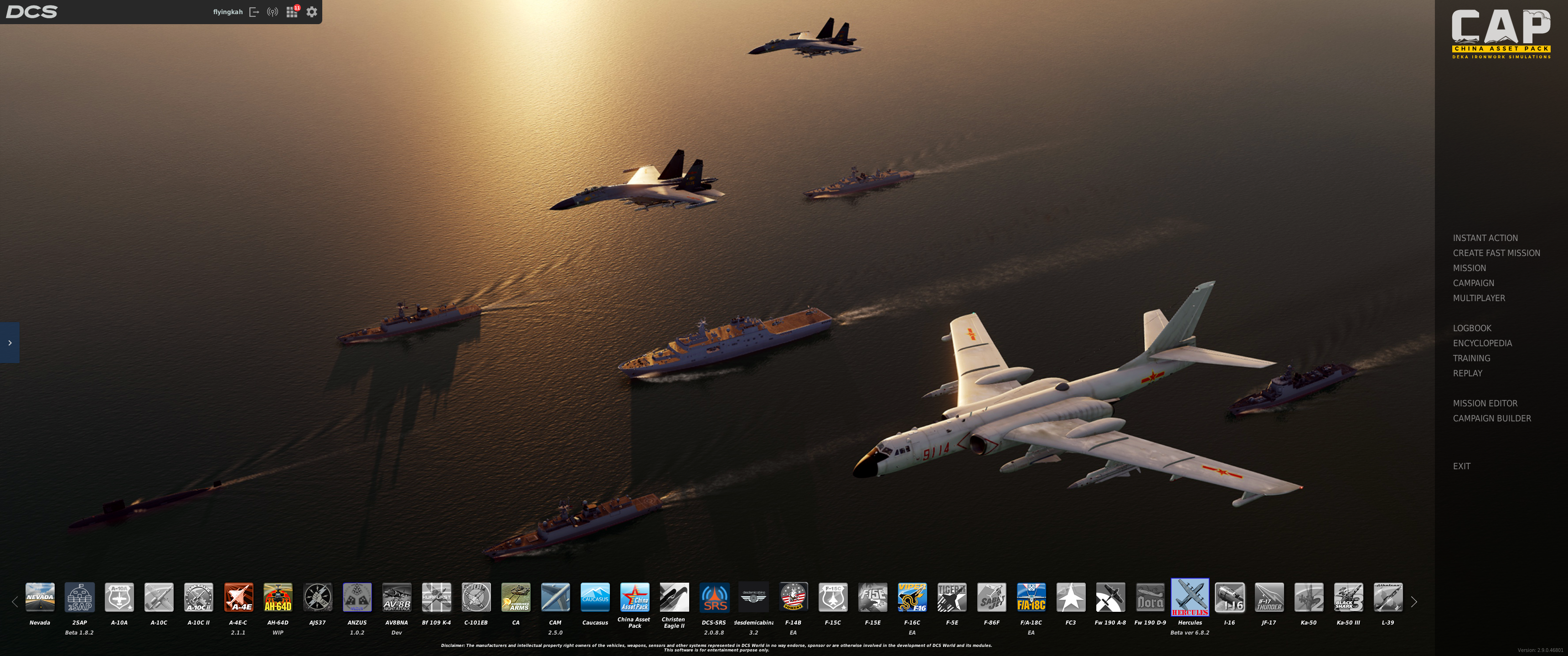Pick the AJS37 module icon
This screenshot has width=1568, height=656.
(x=317, y=597)
